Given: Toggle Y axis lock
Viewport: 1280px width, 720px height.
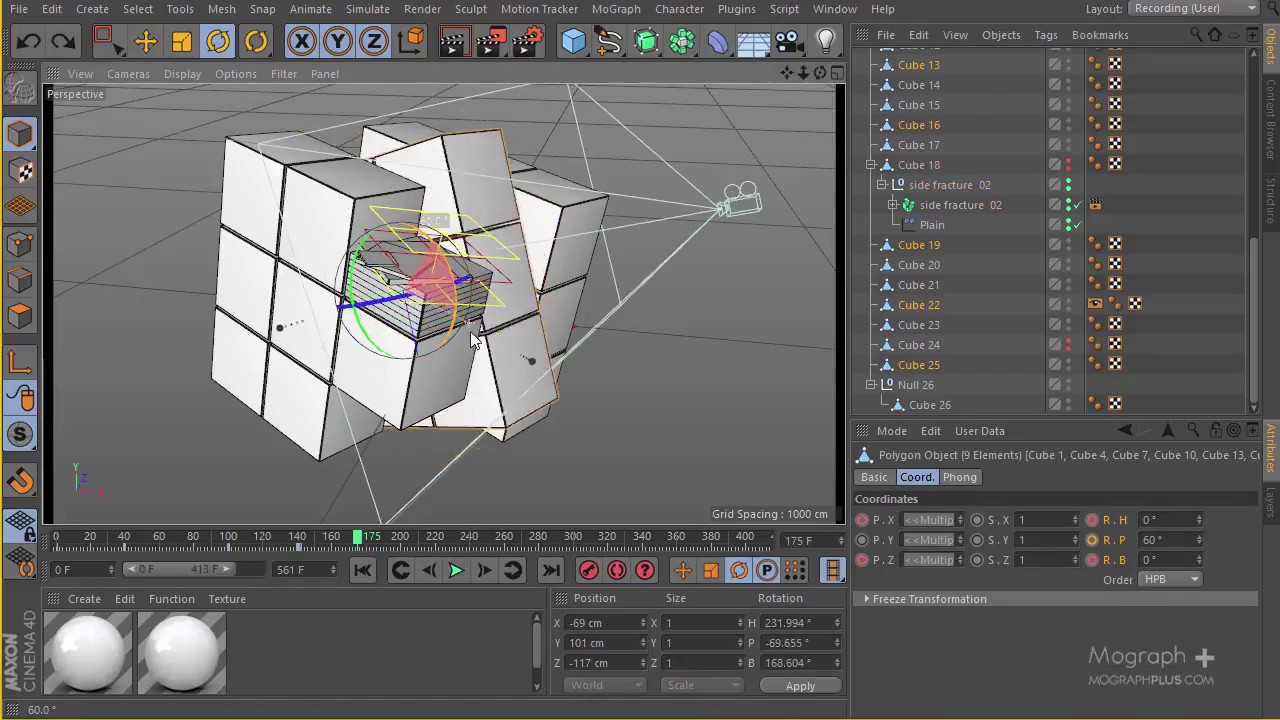Looking at the screenshot, I should click(x=337, y=41).
